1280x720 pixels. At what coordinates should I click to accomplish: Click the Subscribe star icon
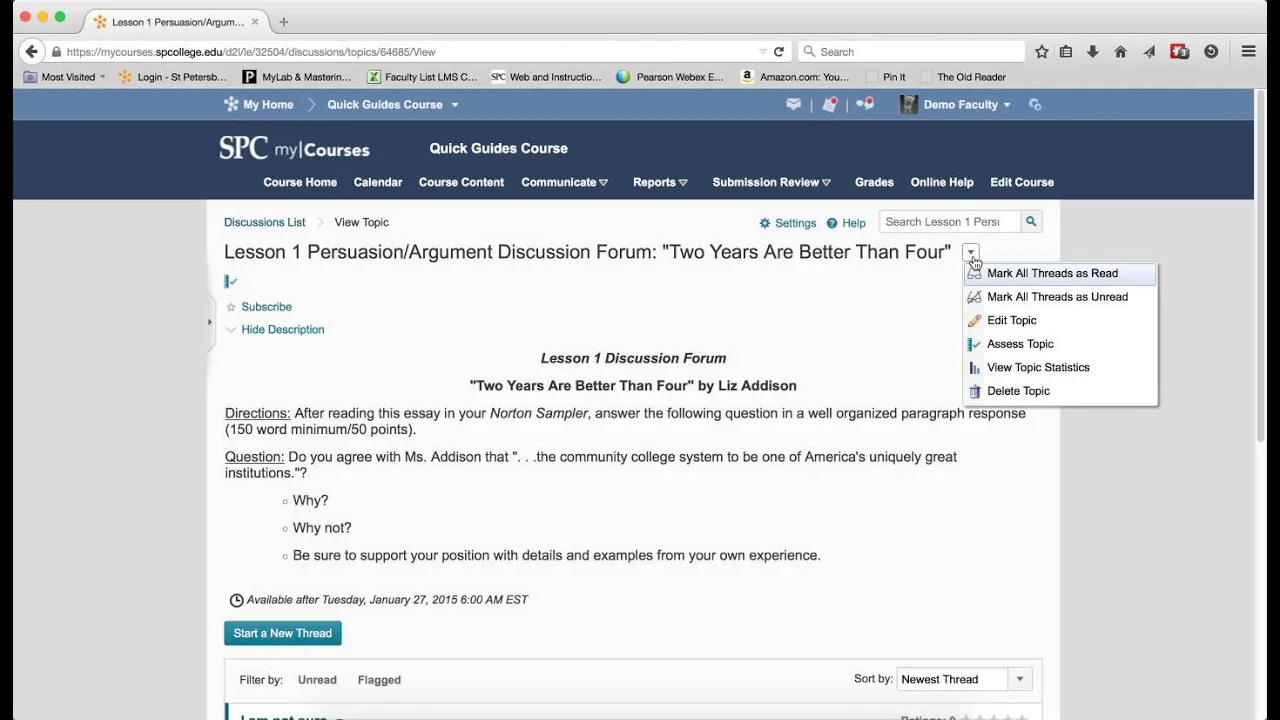[x=231, y=307]
